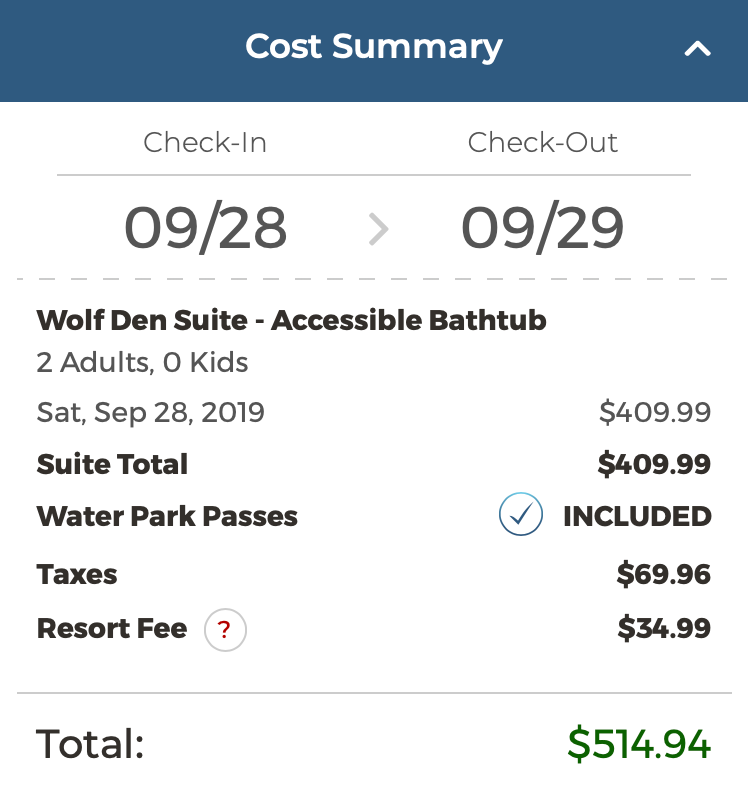Click the Taxes label
The height and width of the screenshot is (792, 748).
(x=77, y=575)
